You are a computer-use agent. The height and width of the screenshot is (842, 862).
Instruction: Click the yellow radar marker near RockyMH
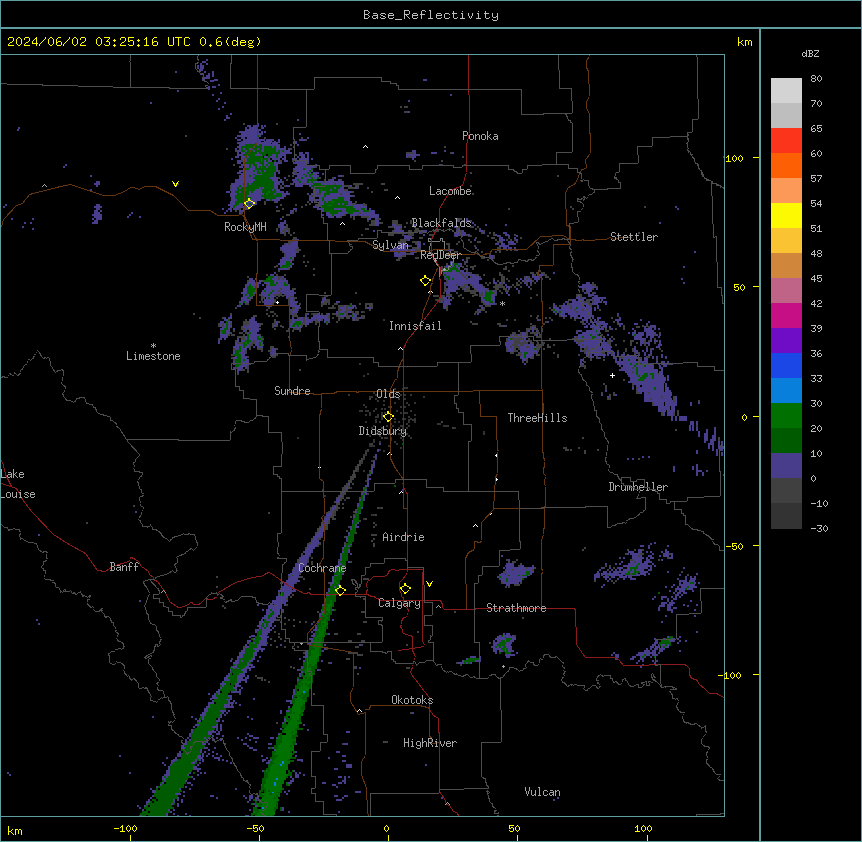tap(249, 203)
